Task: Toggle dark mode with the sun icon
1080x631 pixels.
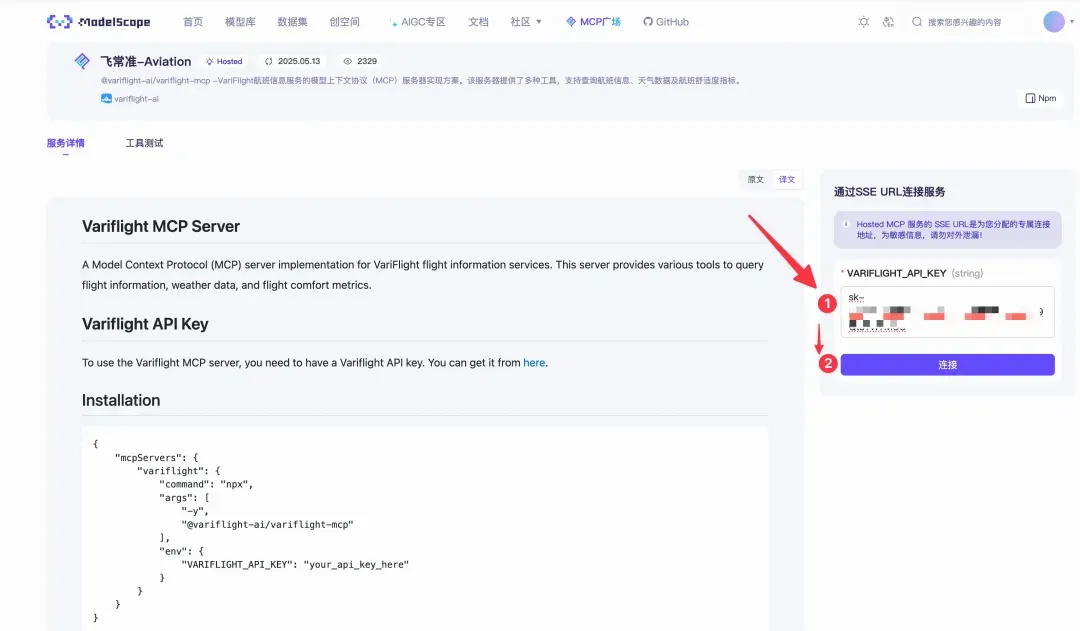Action: 865,21
